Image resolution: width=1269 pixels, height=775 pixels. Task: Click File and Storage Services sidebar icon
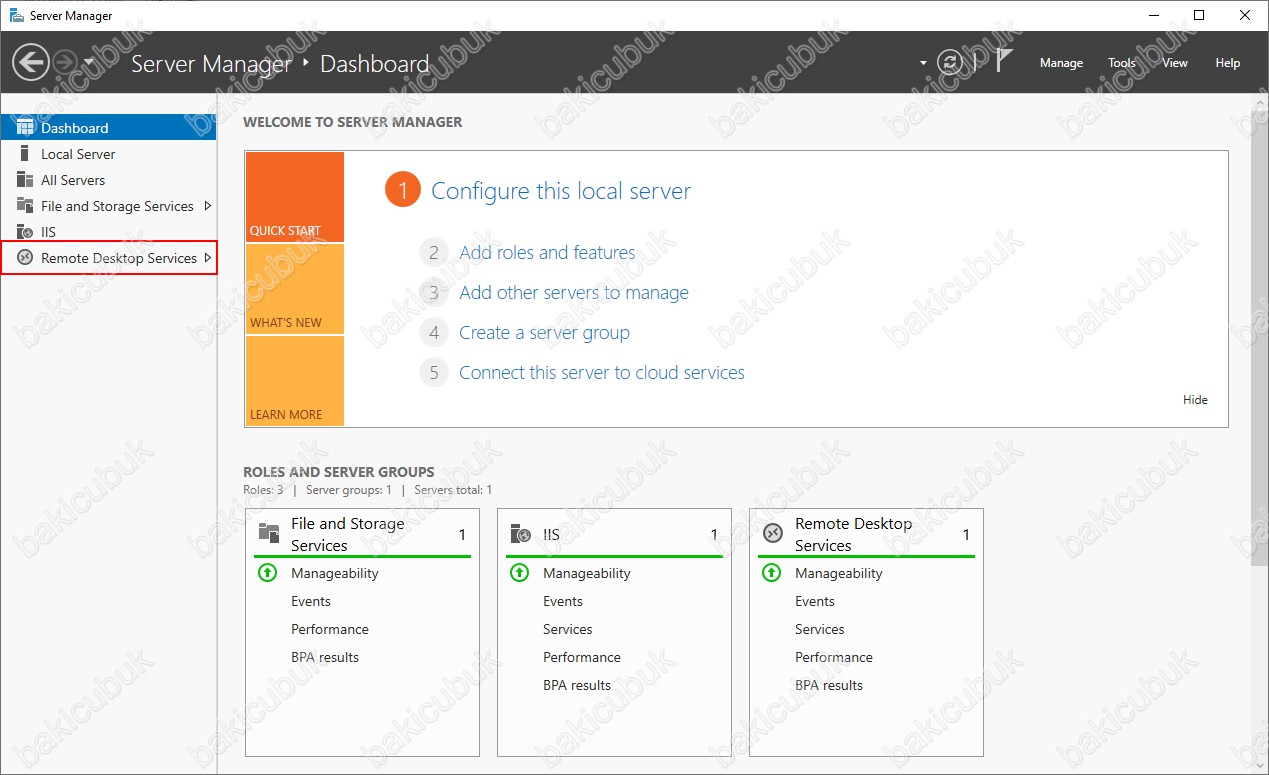click(x=25, y=205)
